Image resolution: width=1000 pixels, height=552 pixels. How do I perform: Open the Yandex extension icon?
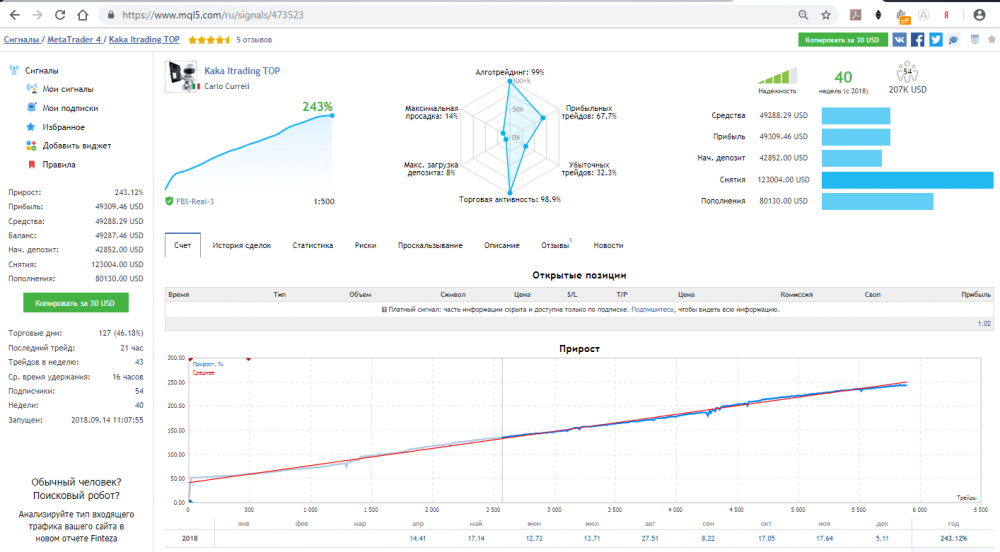tap(946, 15)
